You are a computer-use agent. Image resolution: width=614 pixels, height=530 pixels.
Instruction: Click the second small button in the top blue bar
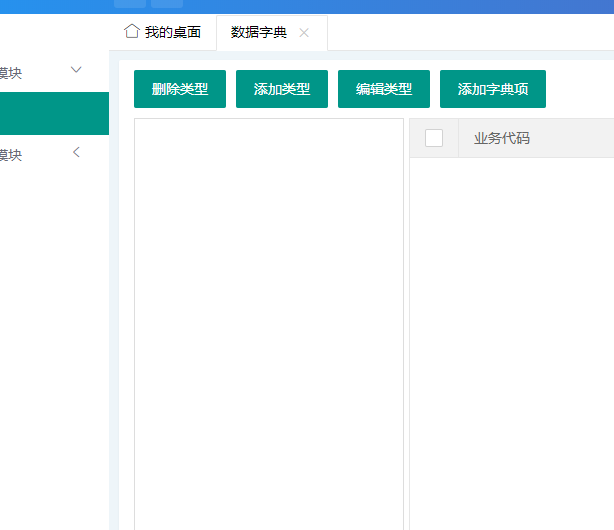click(166, 4)
